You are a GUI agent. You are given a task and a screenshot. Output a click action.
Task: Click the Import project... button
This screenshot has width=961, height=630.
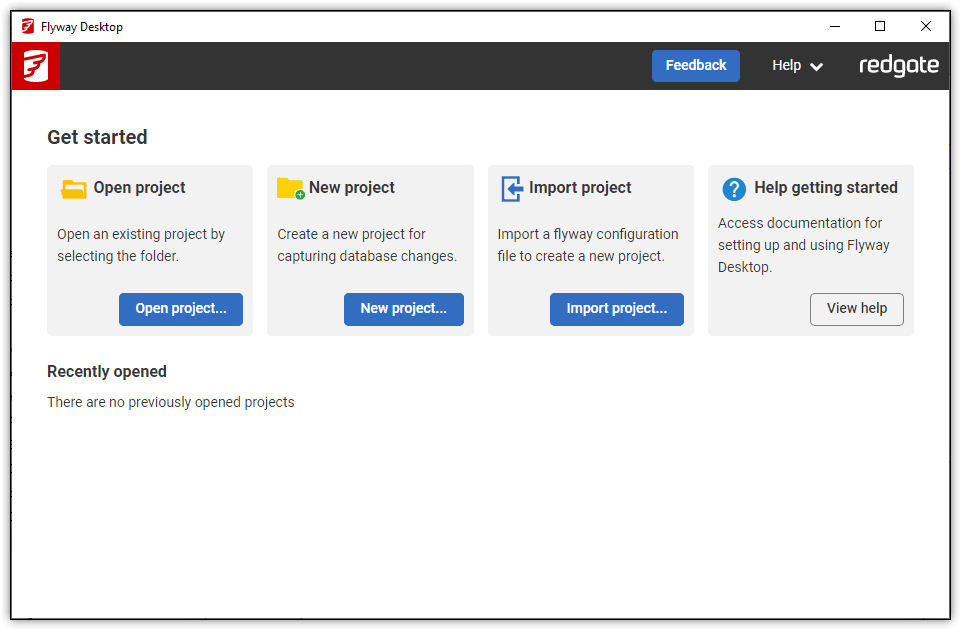click(x=617, y=309)
